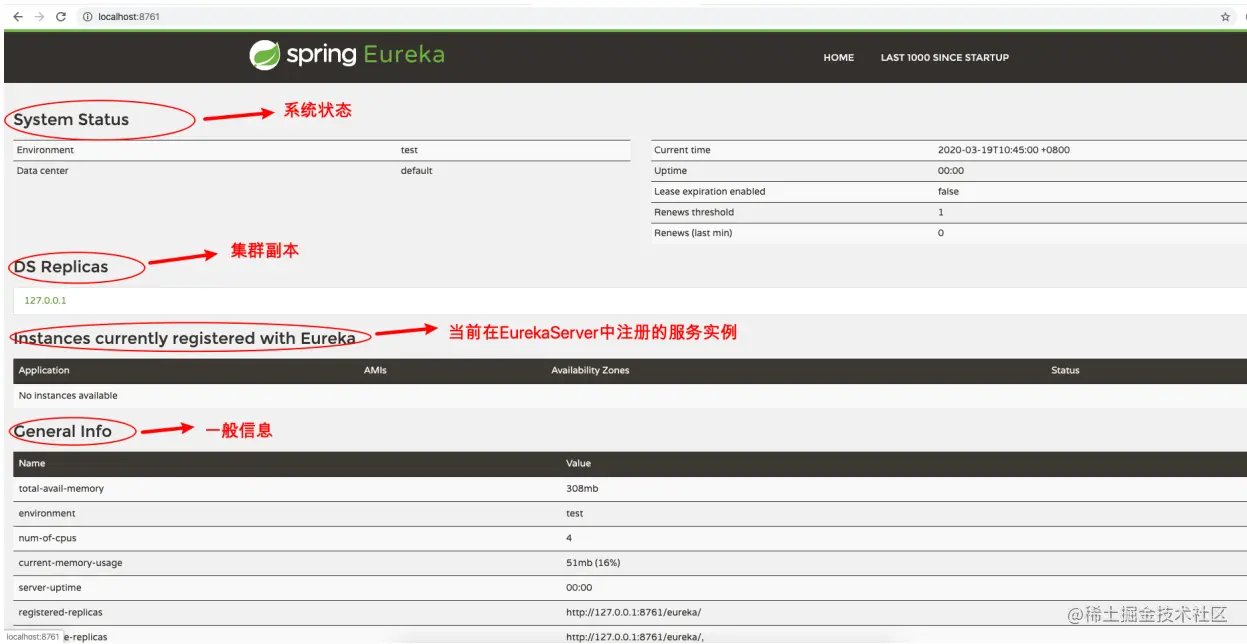Click the Uptime row label

[x=670, y=171]
